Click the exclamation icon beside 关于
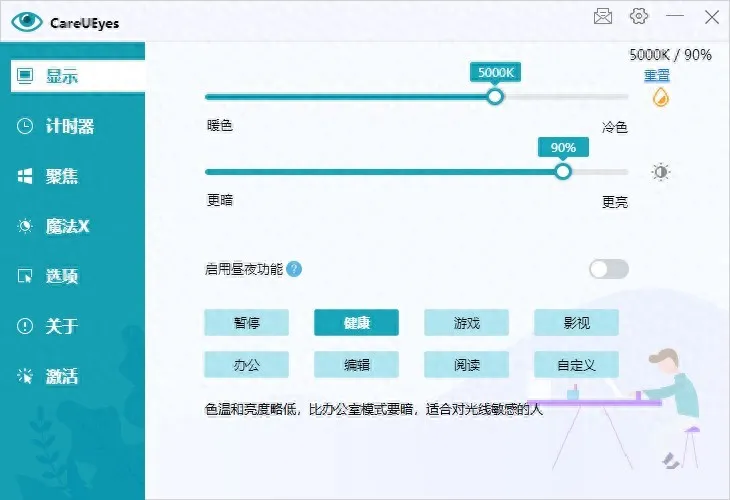 [25, 326]
